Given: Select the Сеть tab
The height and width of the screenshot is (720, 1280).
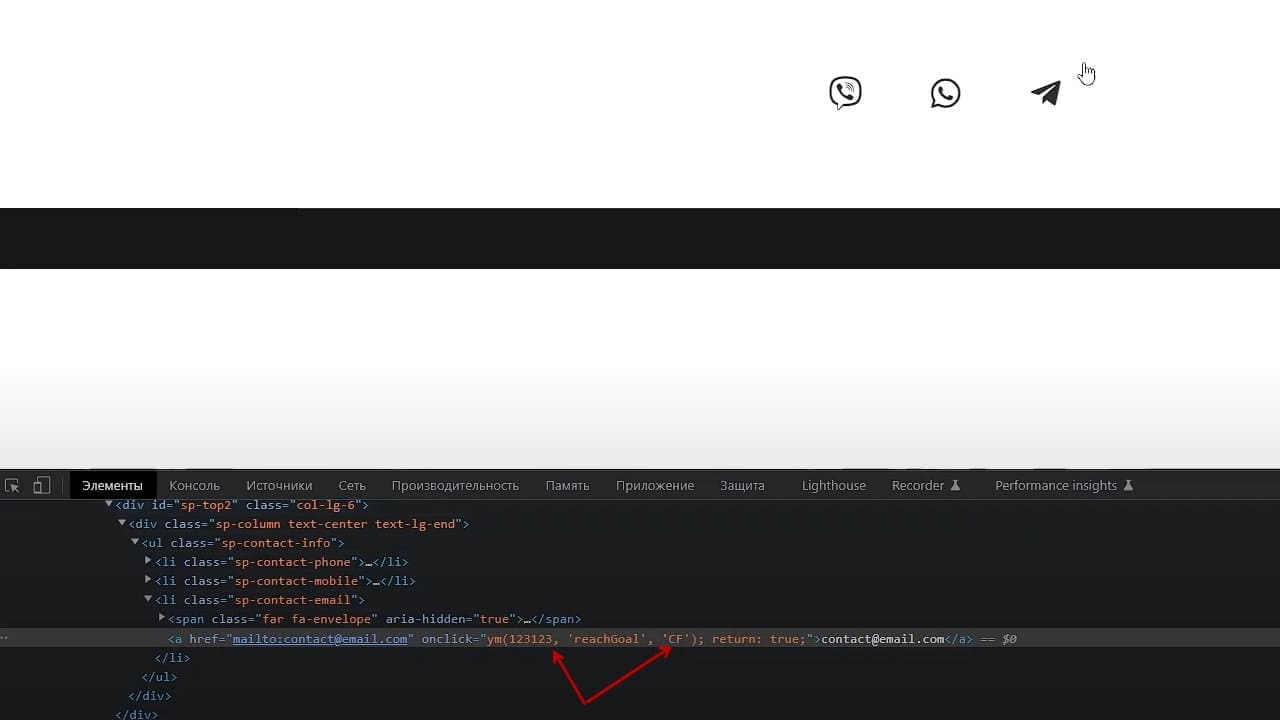Looking at the screenshot, I should tap(352, 486).
